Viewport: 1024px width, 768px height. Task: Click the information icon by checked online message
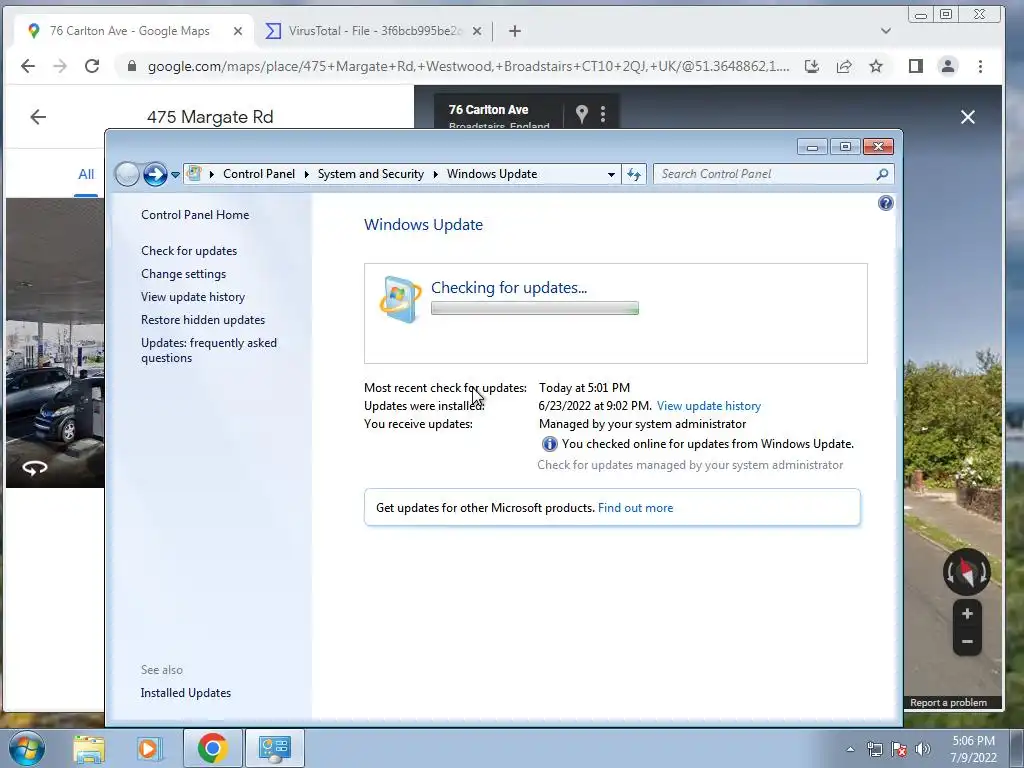549,444
